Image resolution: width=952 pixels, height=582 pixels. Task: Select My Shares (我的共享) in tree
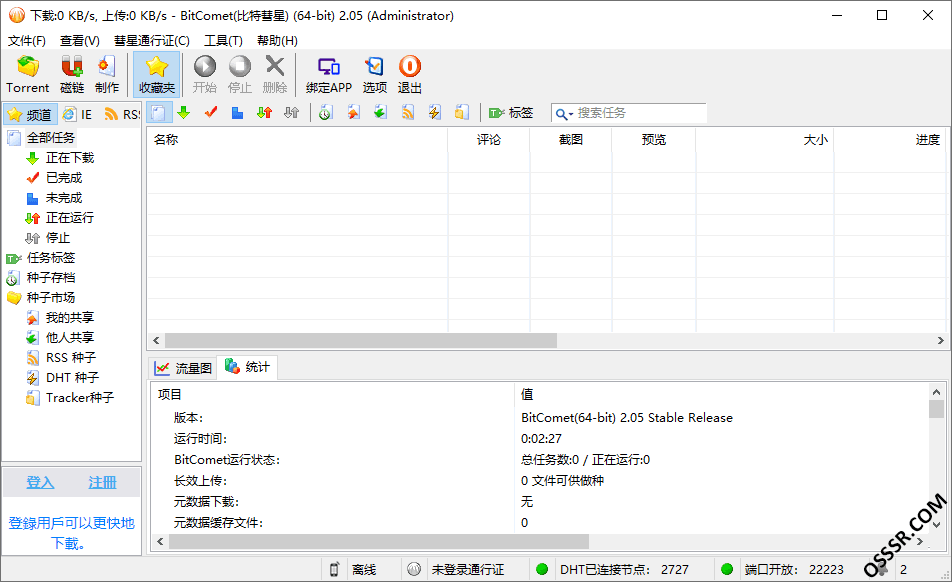[70, 318]
